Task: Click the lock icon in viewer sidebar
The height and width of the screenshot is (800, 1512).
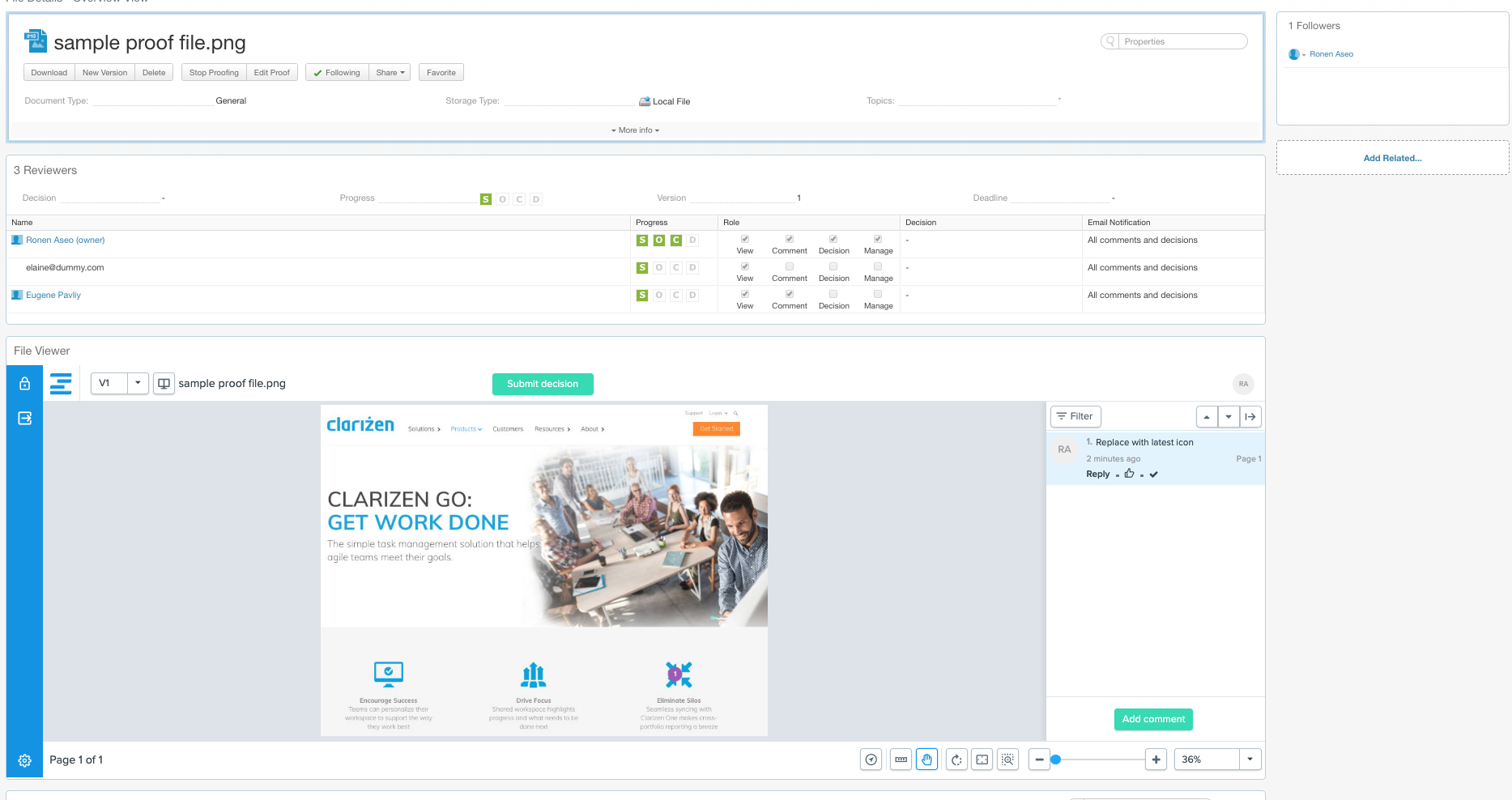Action: (x=25, y=384)
